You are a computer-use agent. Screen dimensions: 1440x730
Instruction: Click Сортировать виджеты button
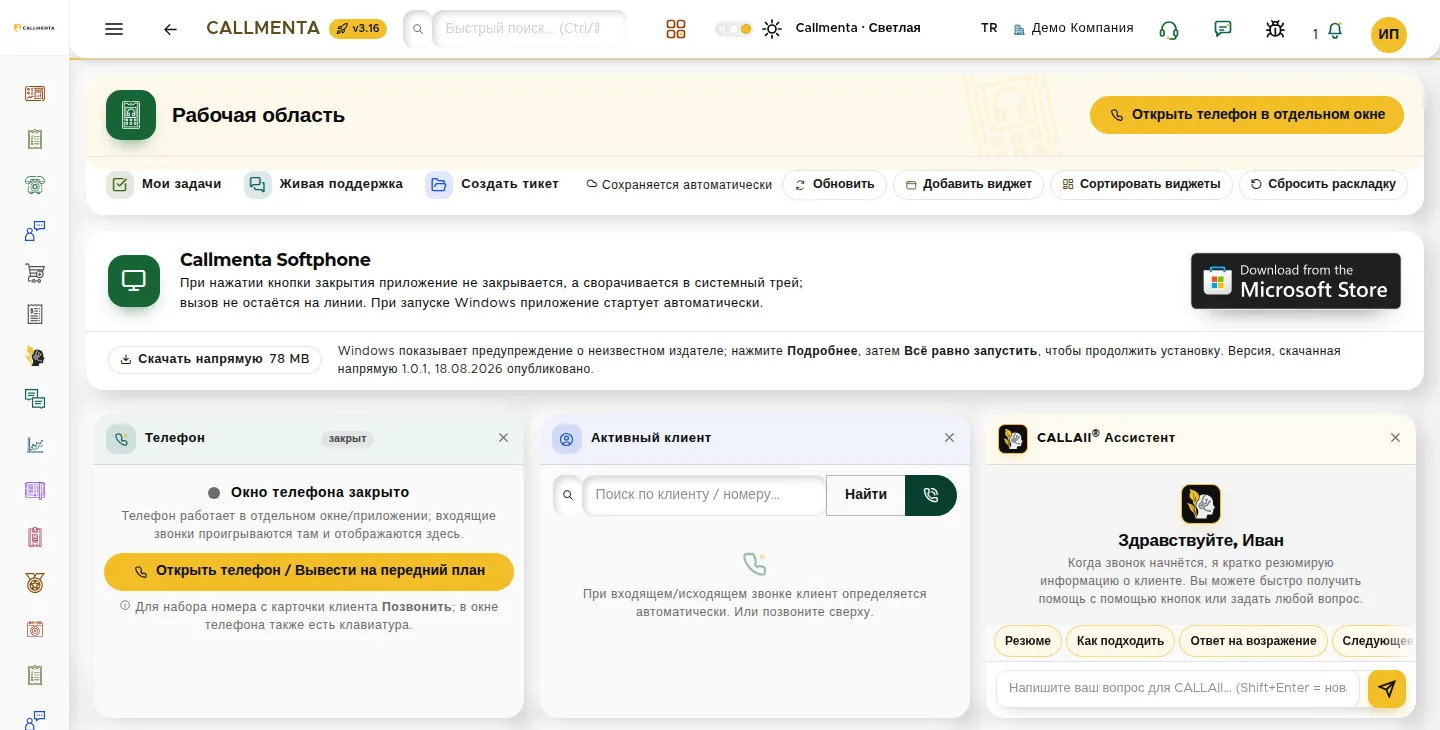[x=1141, y=184]
